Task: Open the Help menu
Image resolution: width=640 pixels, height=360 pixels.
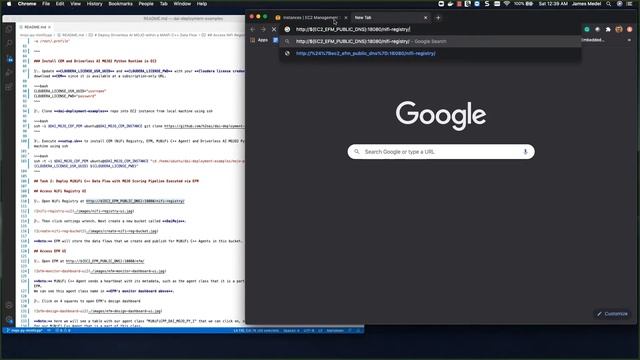Action: pos(202,4)
